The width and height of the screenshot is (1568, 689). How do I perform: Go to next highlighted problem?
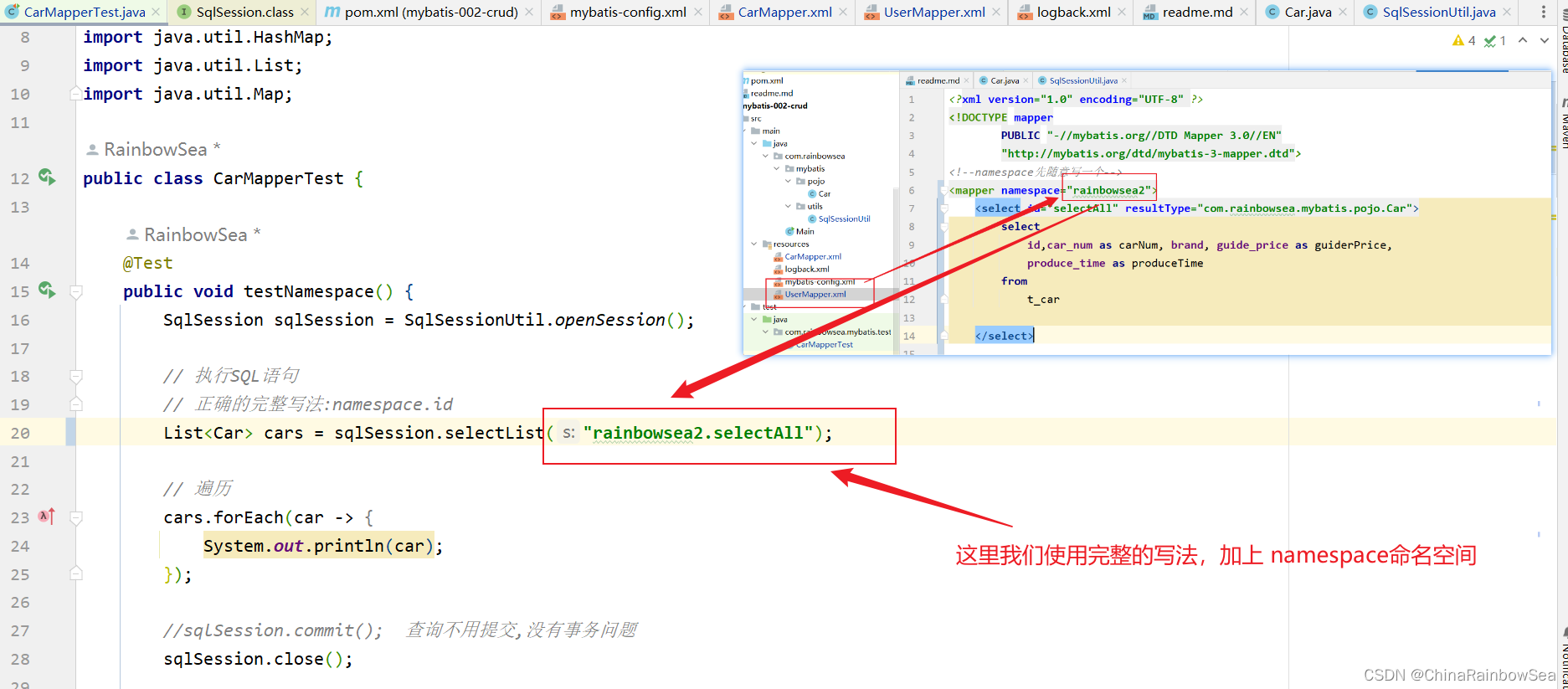pos(1545,40)
